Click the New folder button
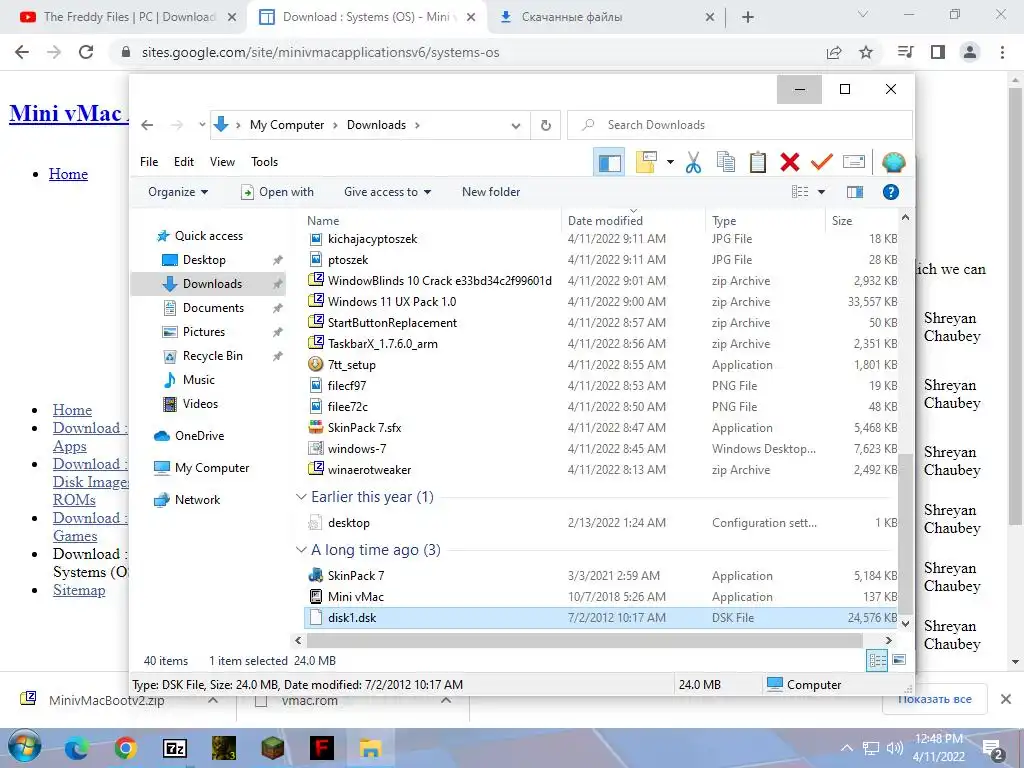Image resolution: width=1024 pixels, height=768 pixels. tap(491, 192)
